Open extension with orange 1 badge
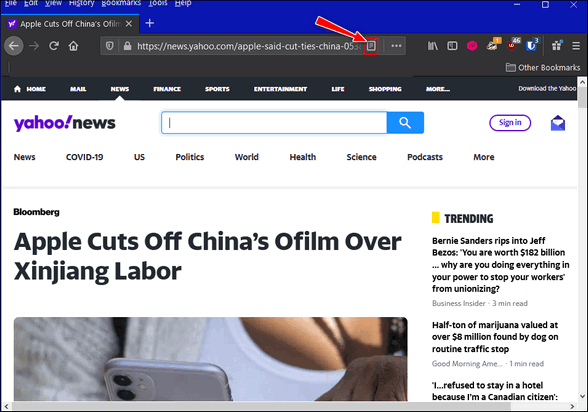Screen dimensions: 588x412 click(x=492, y=45)
